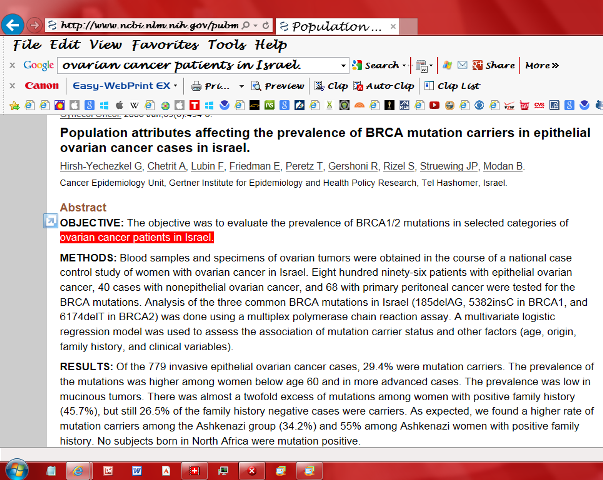Click the YouTube favorites bar icon
Image resolution: width=603 pixels, height=480 pixels.
(434, 105)
